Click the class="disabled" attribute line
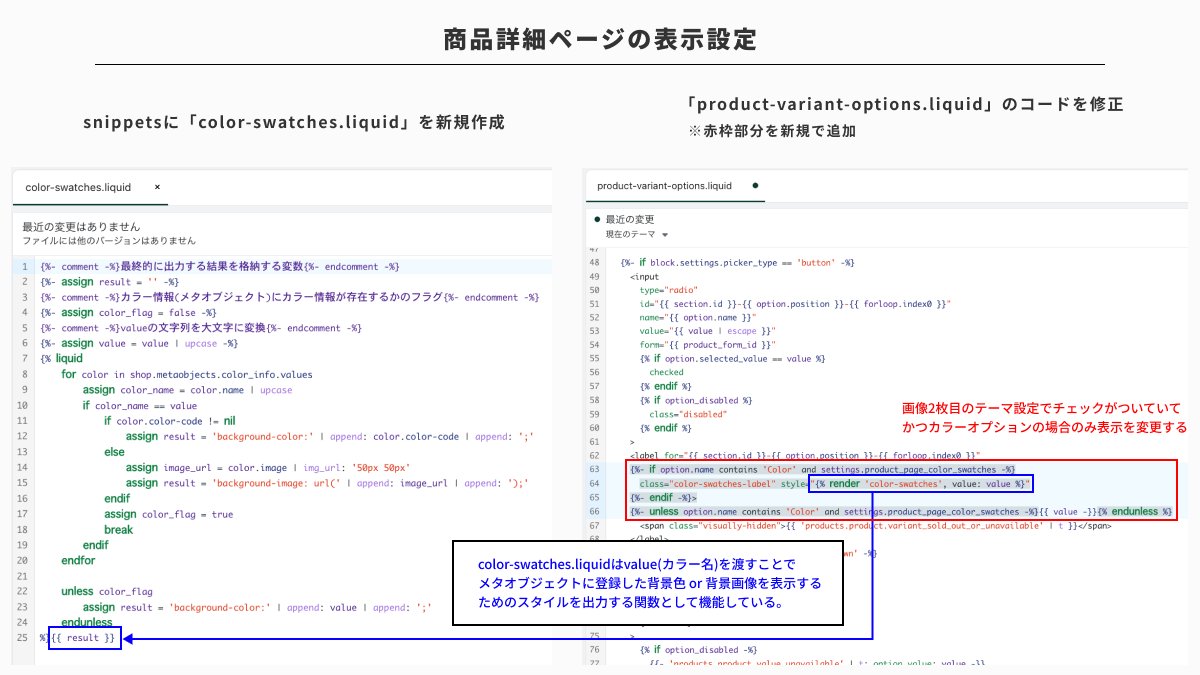The height and width of the screenshot is (675, 1200). (688, 414)
